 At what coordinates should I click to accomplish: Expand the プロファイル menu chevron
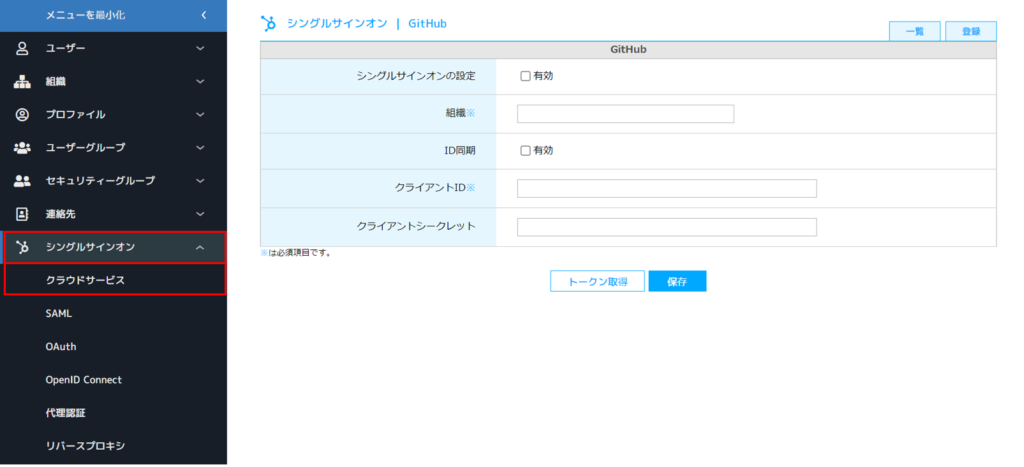[x=200, y=114]
